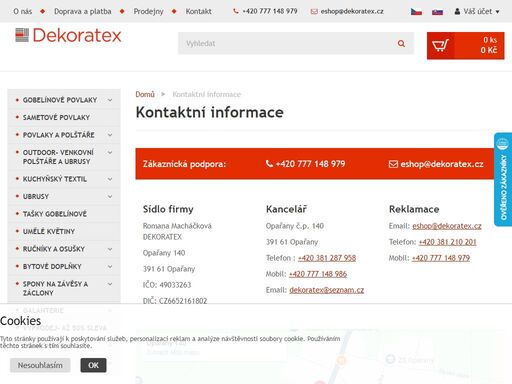
Task: Click Sídlo firmy heading
Action: coord(168,209)
